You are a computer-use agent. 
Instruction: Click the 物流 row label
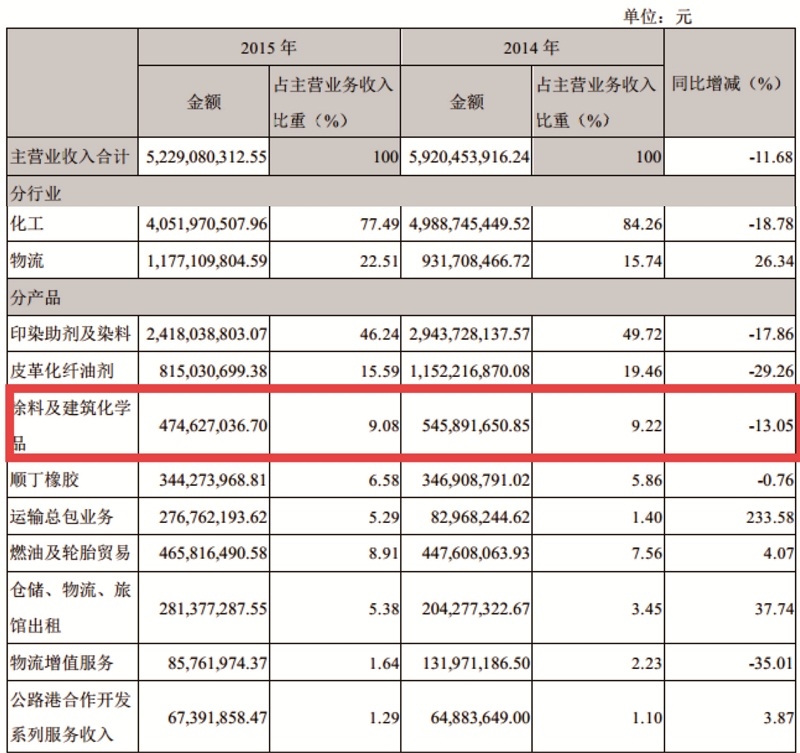(23, 261)
